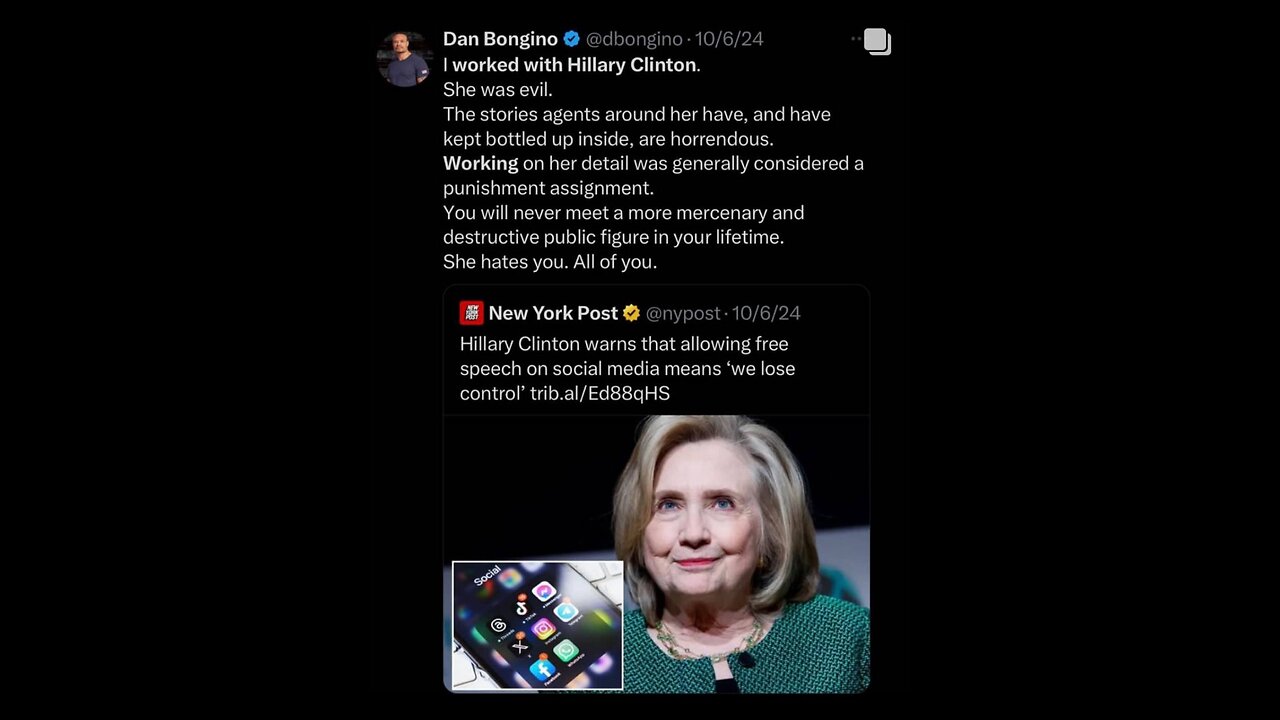Image resolution: width=1280 pixels, height=720 pixels.
Task: Click the gold verified badge next to New York Post
Action: click(x=631, y=313)
